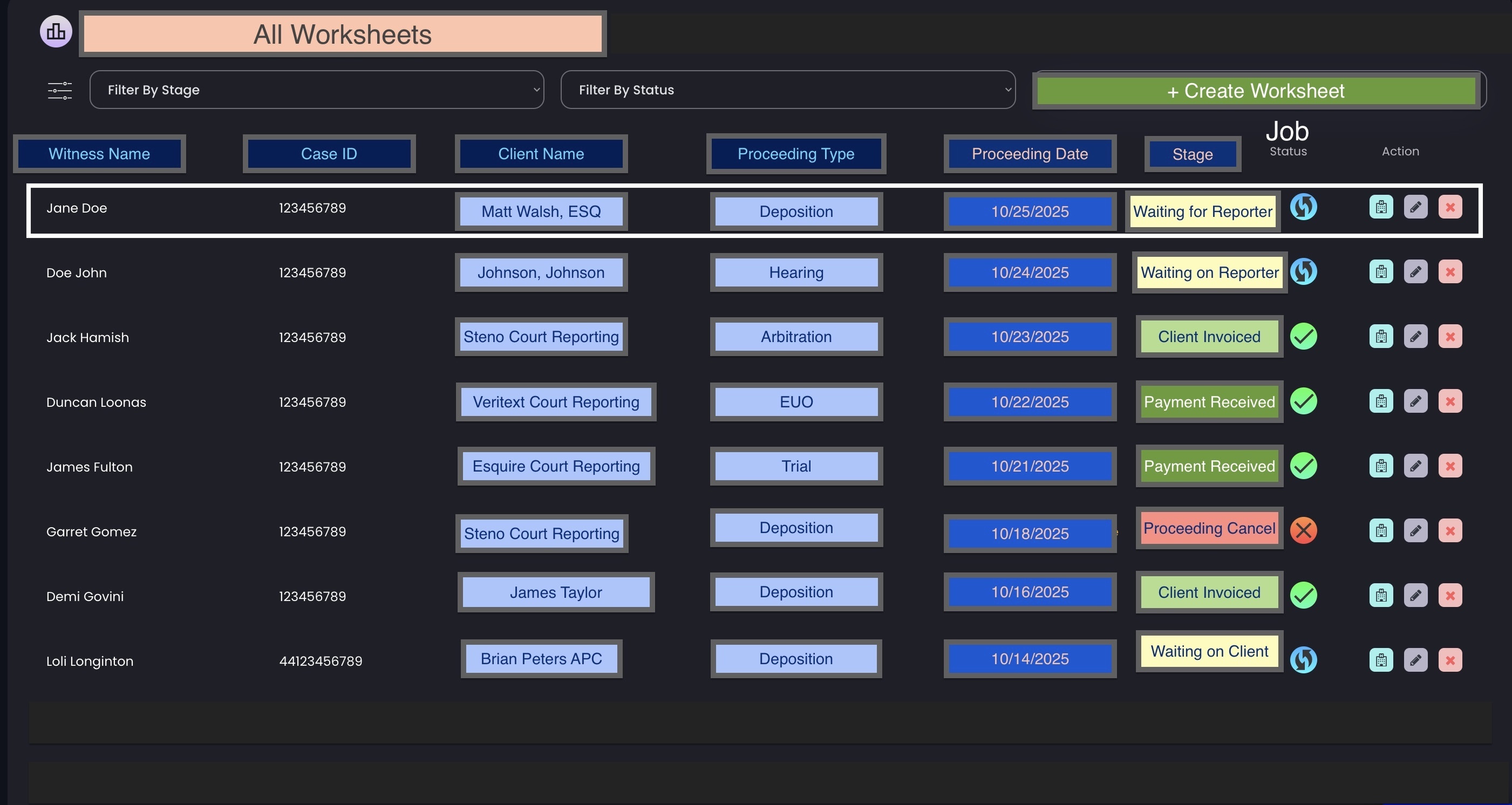The height and width of the screenshot is (805, 1512).
Task: Edit Doe John's row with pencil icon
Action: click(1415, 271)
